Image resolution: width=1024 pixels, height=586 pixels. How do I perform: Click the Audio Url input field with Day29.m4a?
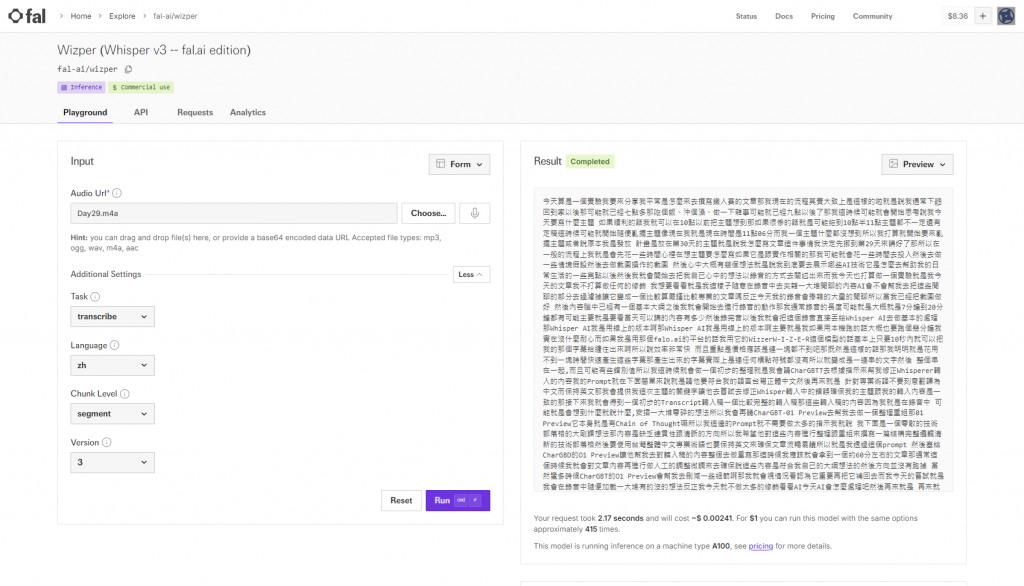[234, 213]
